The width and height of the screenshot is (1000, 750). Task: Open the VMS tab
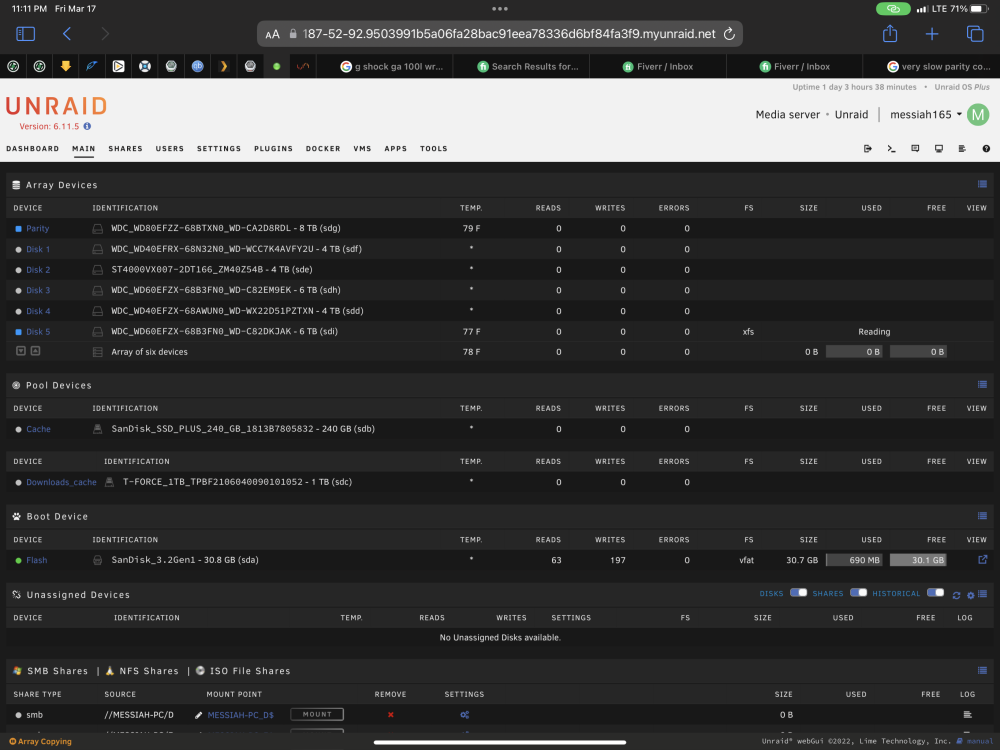[x=362, y=149]
